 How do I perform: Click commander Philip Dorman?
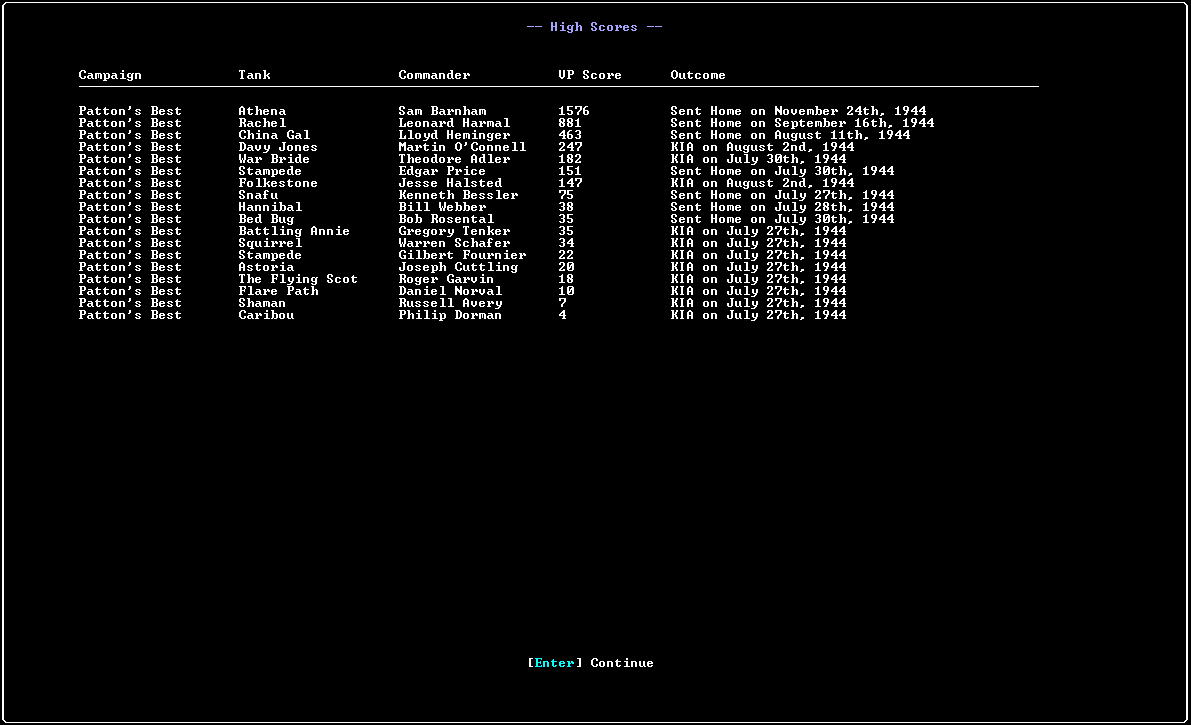click(450, 315)
